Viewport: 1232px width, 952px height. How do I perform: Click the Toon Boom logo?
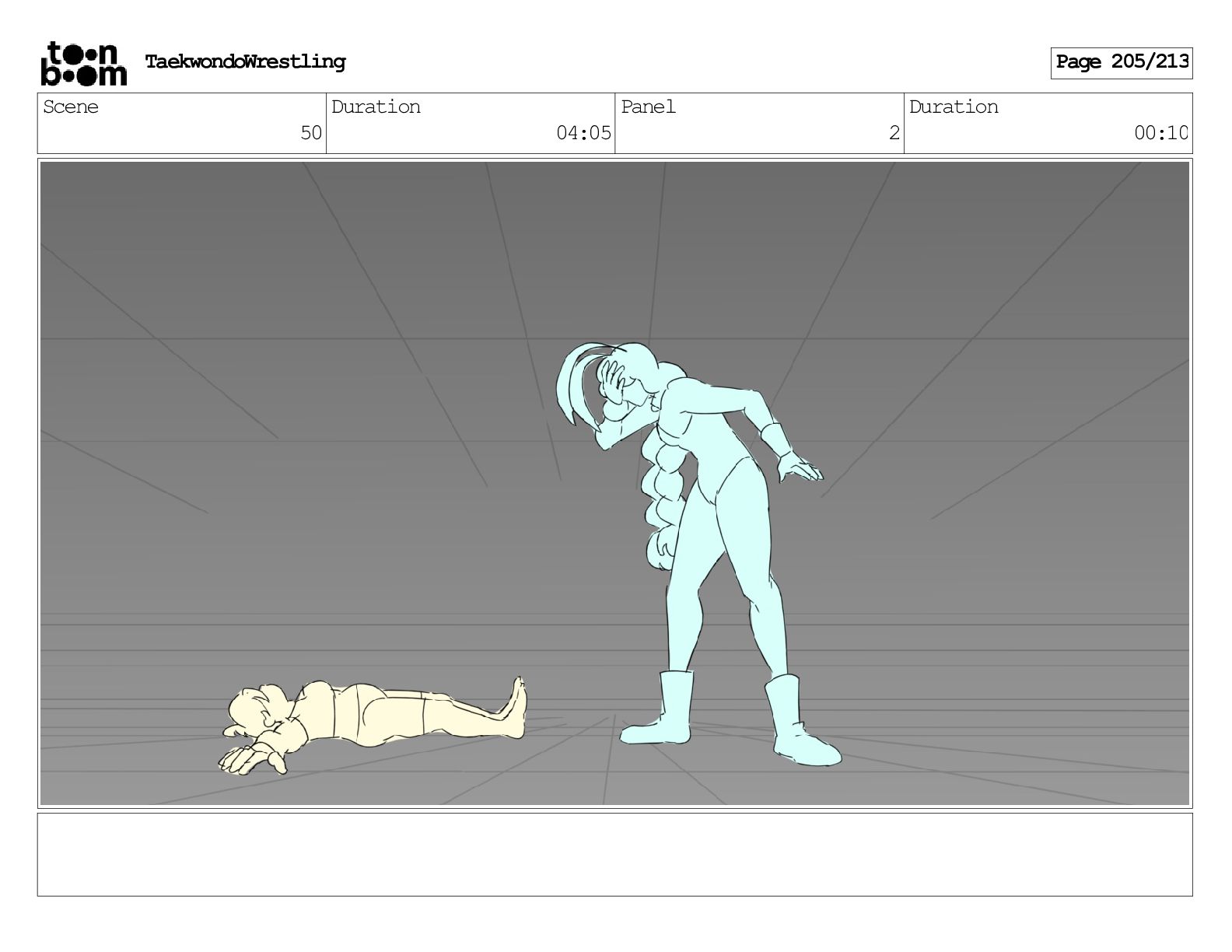pos(83,63)
